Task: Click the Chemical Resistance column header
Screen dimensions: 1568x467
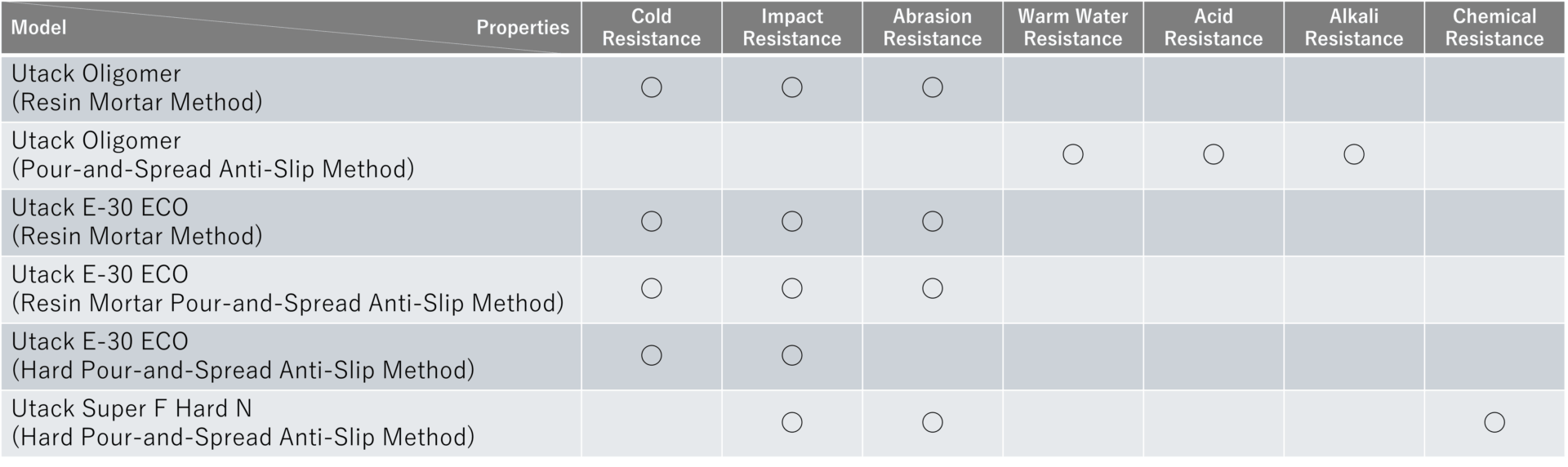Action: (1494, 28)
